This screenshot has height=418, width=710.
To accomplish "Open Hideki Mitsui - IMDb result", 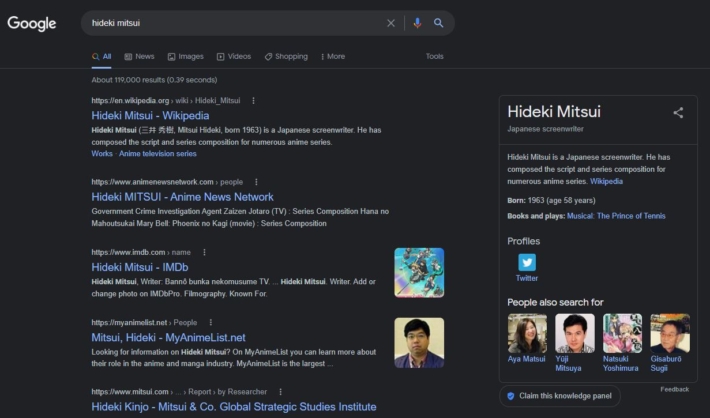I will point(140,267).
